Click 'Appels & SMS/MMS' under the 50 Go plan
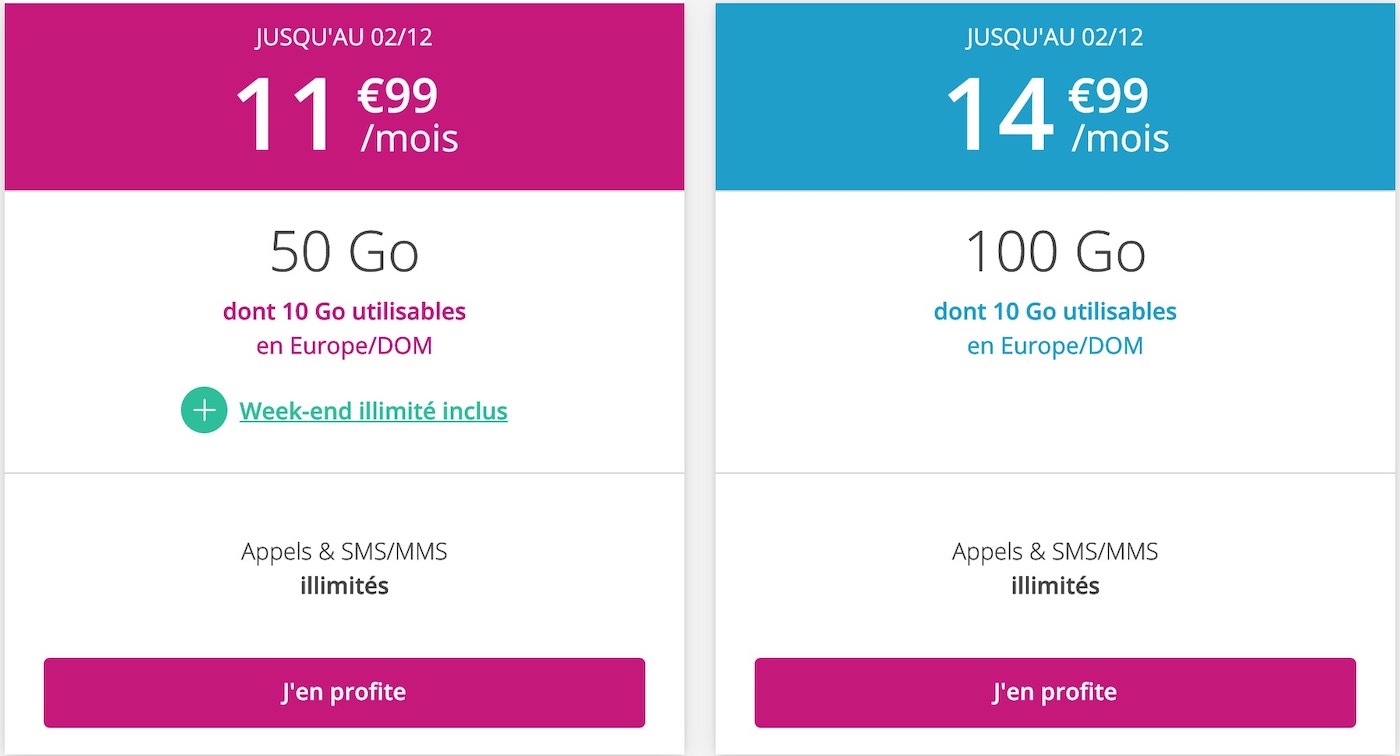 pos(344,551)
